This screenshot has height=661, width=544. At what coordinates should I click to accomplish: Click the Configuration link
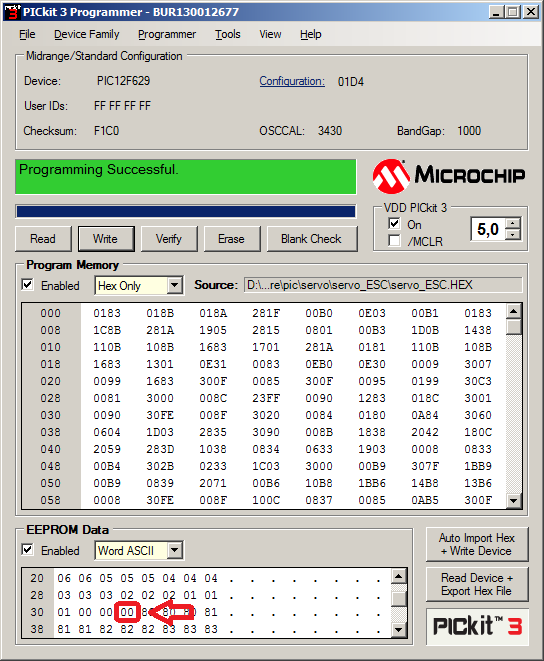point(292,81)
